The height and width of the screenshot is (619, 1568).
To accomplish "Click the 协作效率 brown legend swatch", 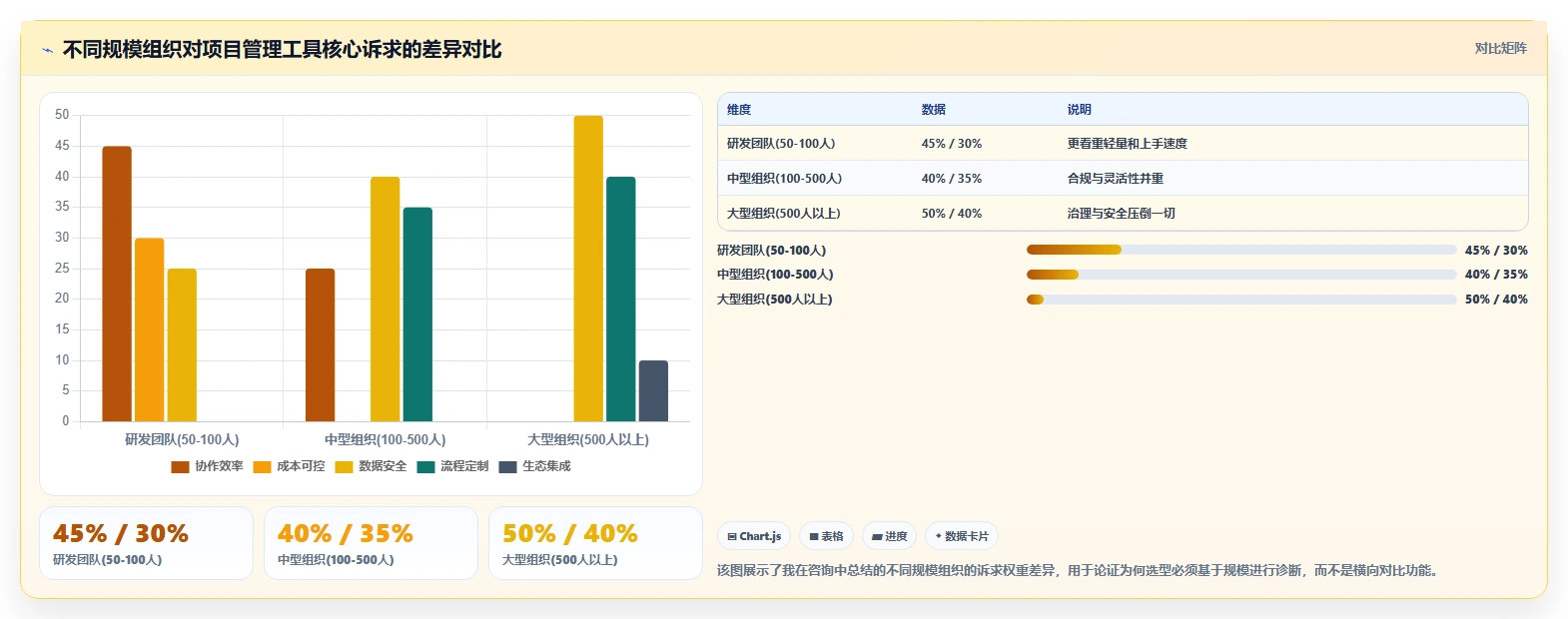I will (x=180, y=467).
